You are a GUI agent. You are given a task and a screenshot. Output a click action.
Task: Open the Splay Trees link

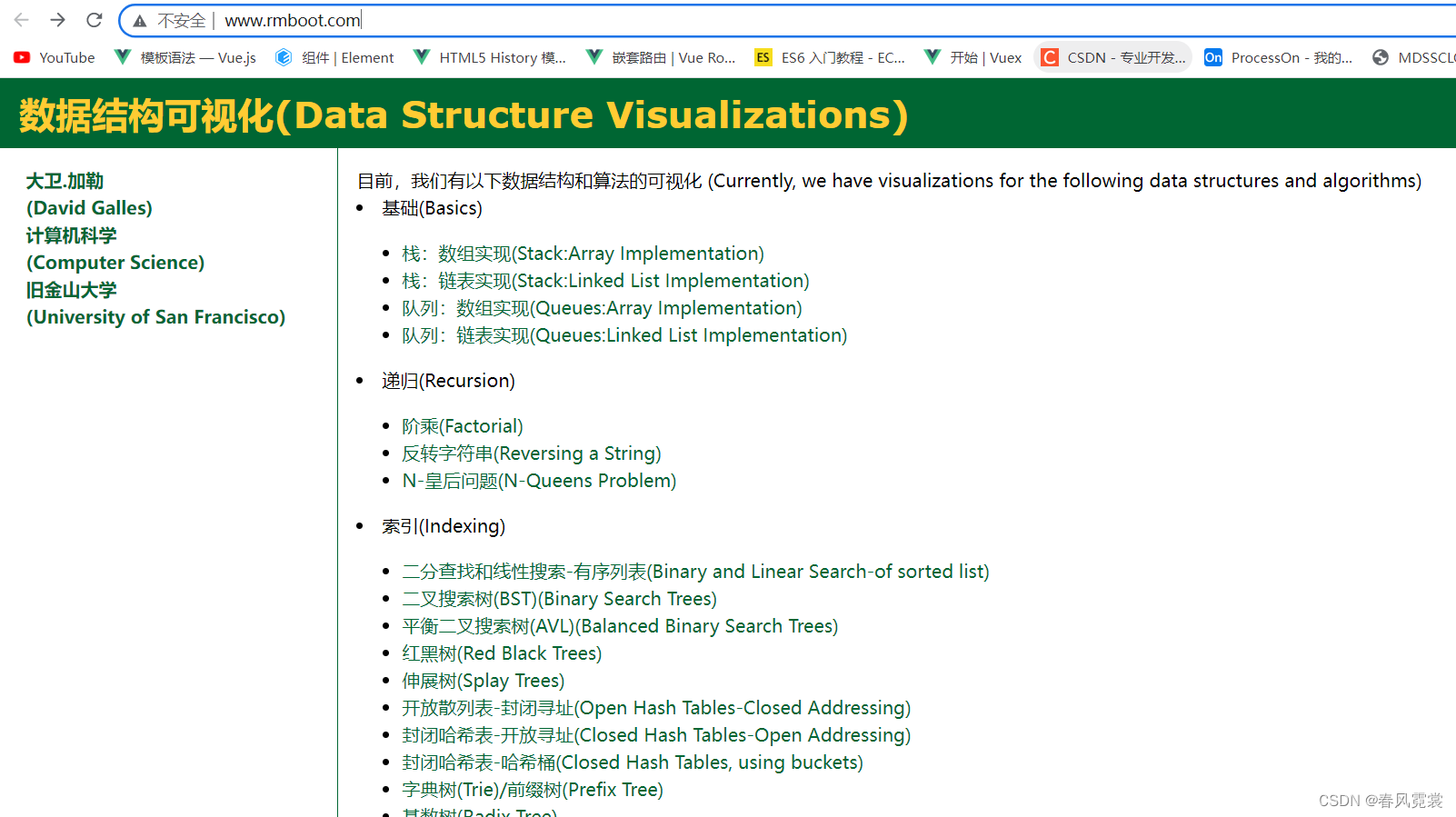pyautogui.click(x=484, y=681)
